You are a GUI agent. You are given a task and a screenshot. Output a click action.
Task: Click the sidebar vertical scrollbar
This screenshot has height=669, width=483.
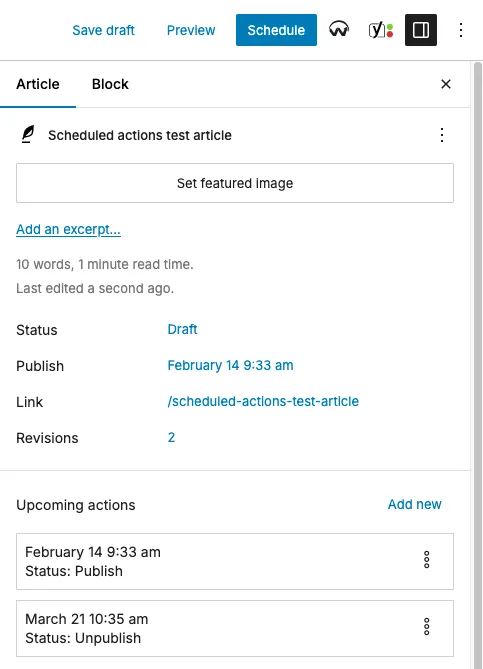tap(478, 365)
